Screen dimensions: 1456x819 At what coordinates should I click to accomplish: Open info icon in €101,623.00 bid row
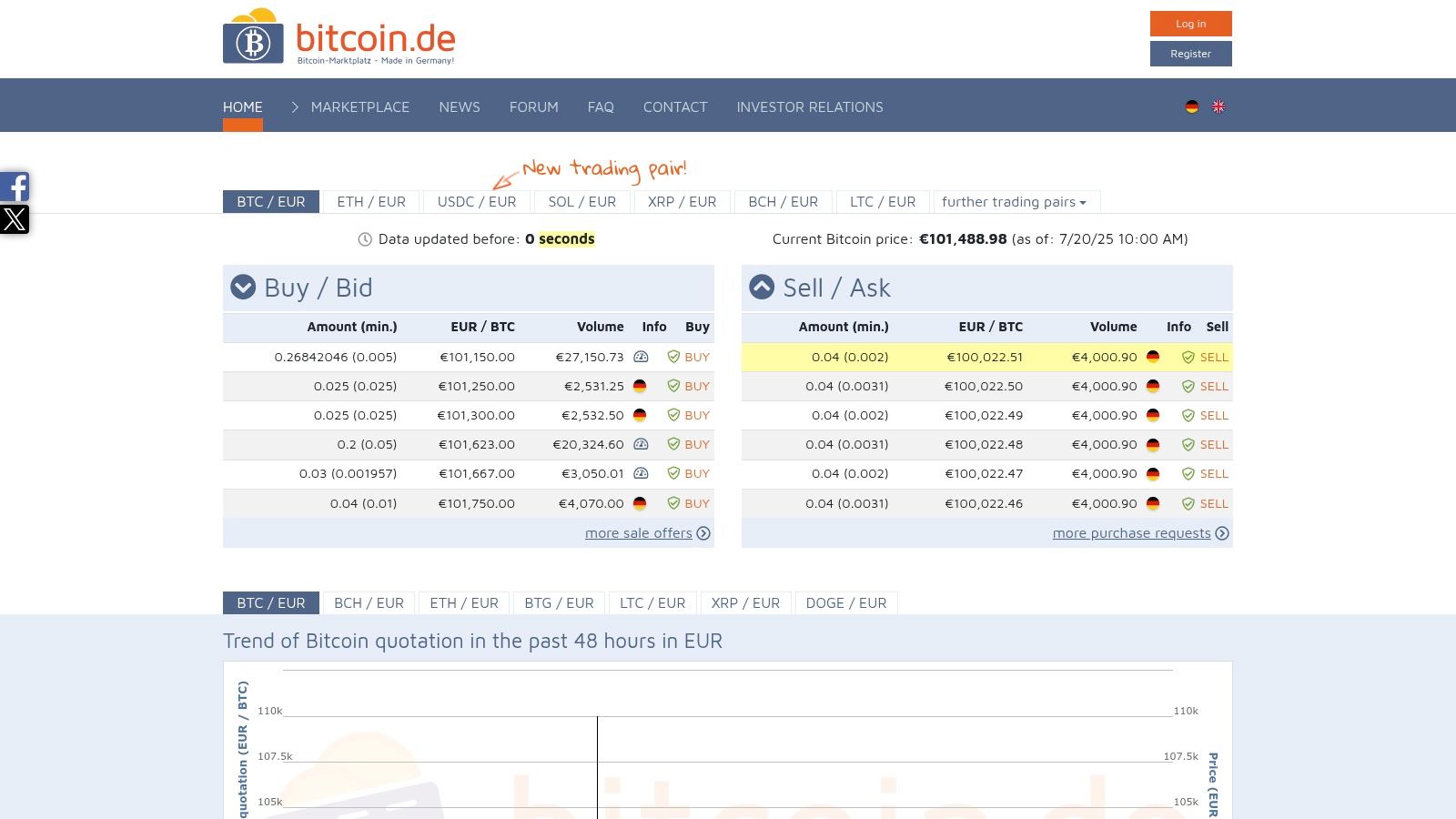coord(641,444)
